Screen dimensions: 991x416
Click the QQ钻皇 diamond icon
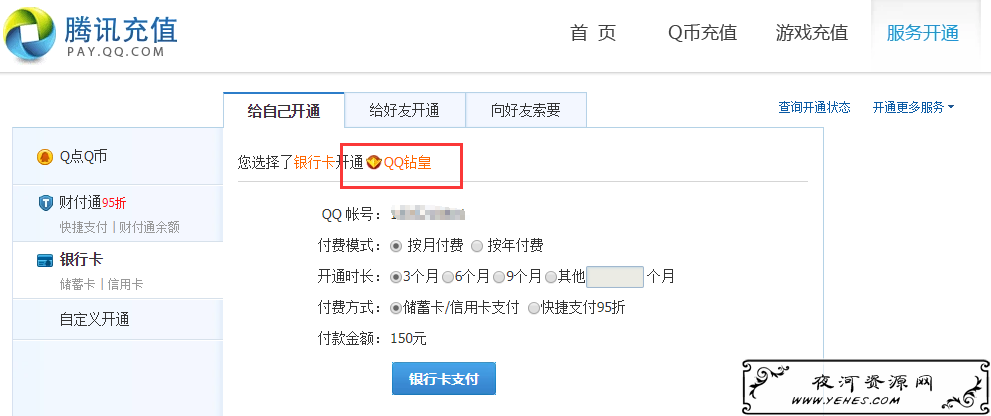click(x=374, y=163)
